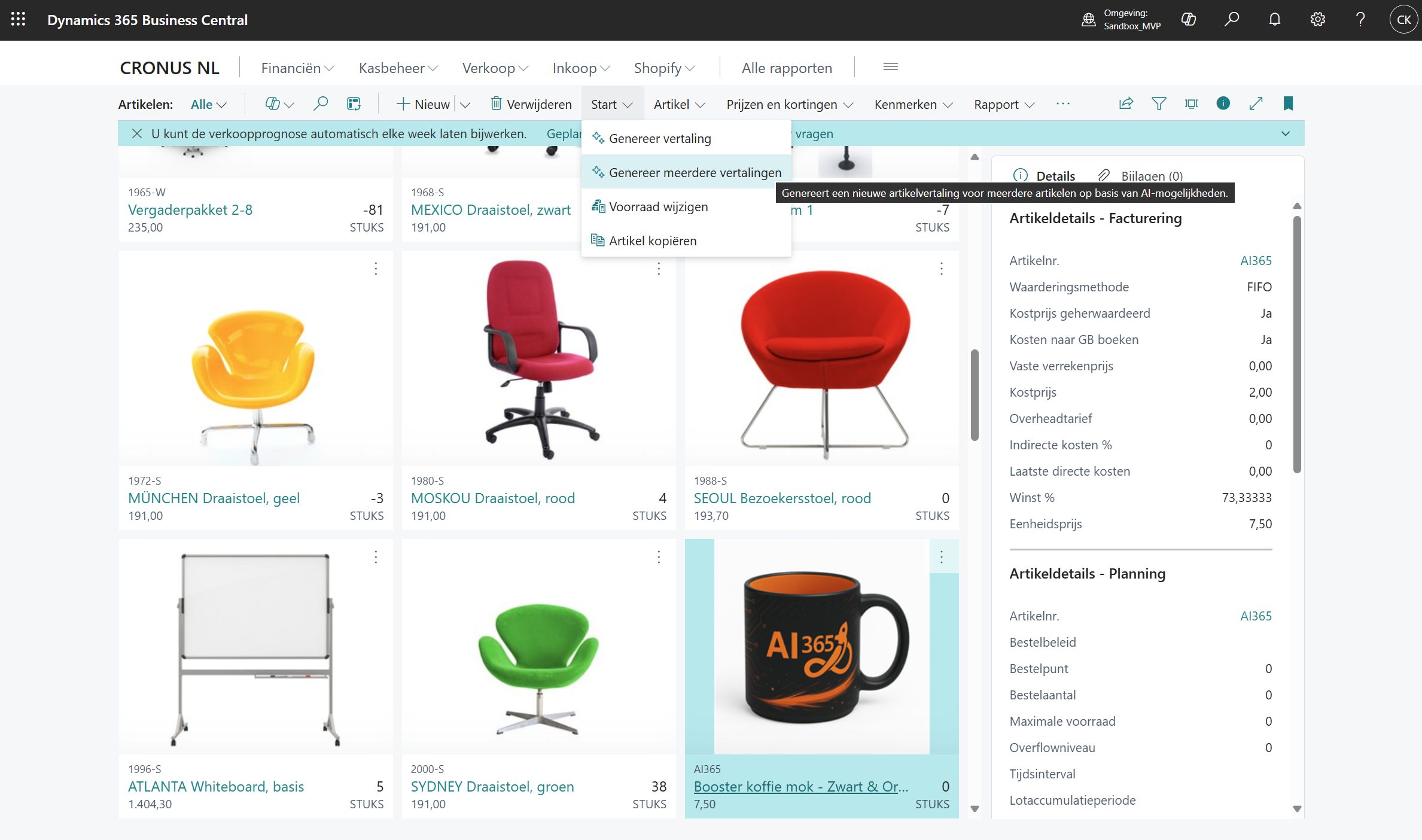Open MOSKOU Draaistoel, rood item link
Image resolution: width=1422 pixels, height=840 pixels.
(492, 498)
